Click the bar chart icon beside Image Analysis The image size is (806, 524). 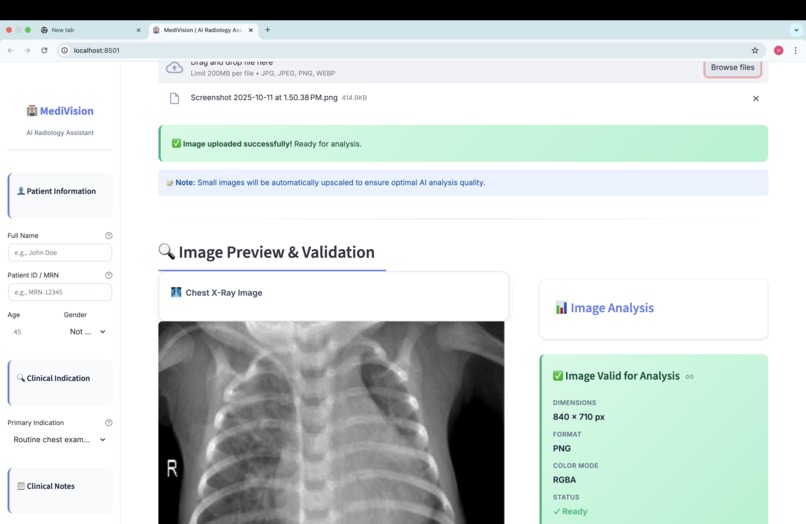click(561, 308)
